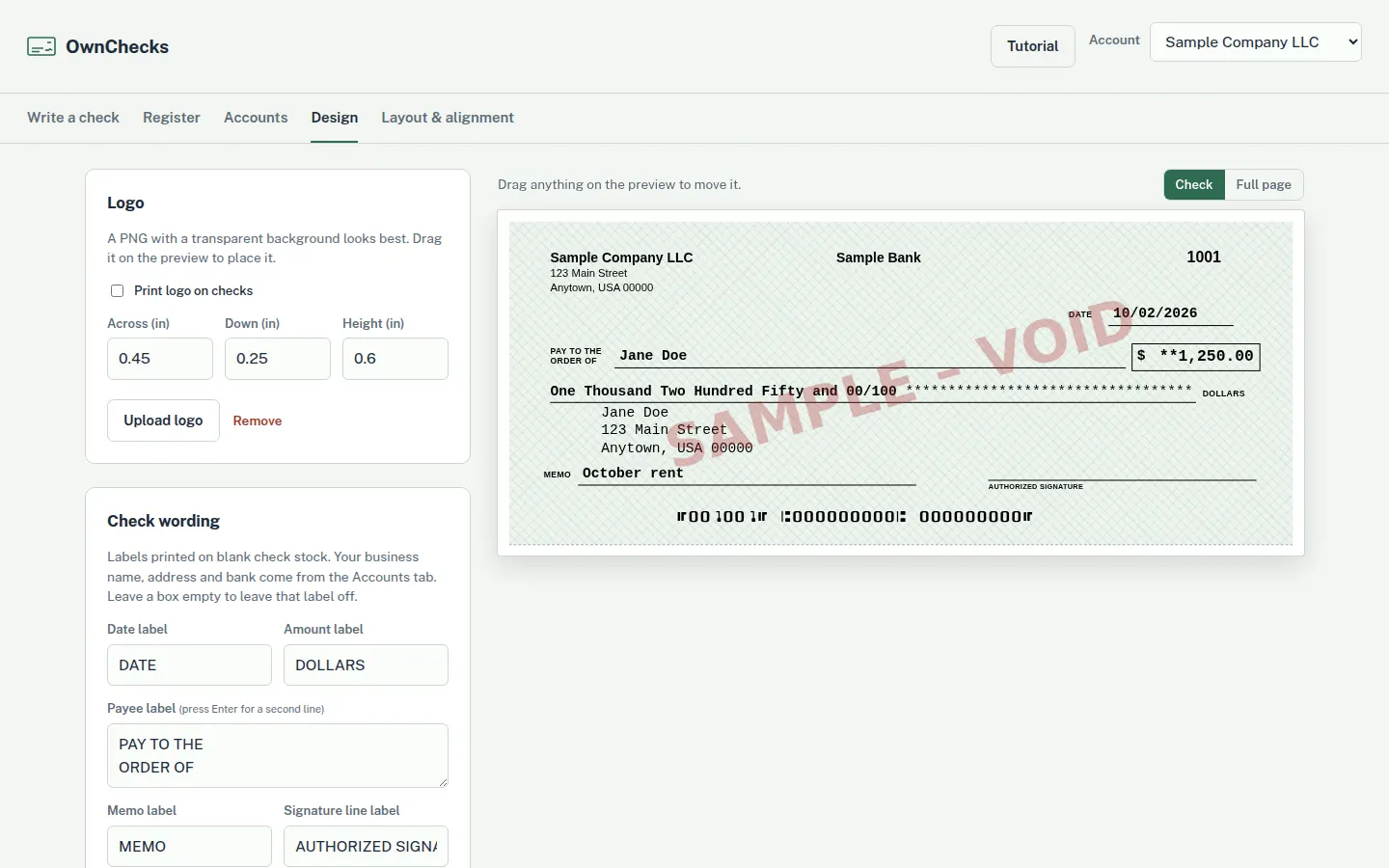Click the payee address block on check
Viewport: 1389px width, 868px height.
click(x=676, y=430)
